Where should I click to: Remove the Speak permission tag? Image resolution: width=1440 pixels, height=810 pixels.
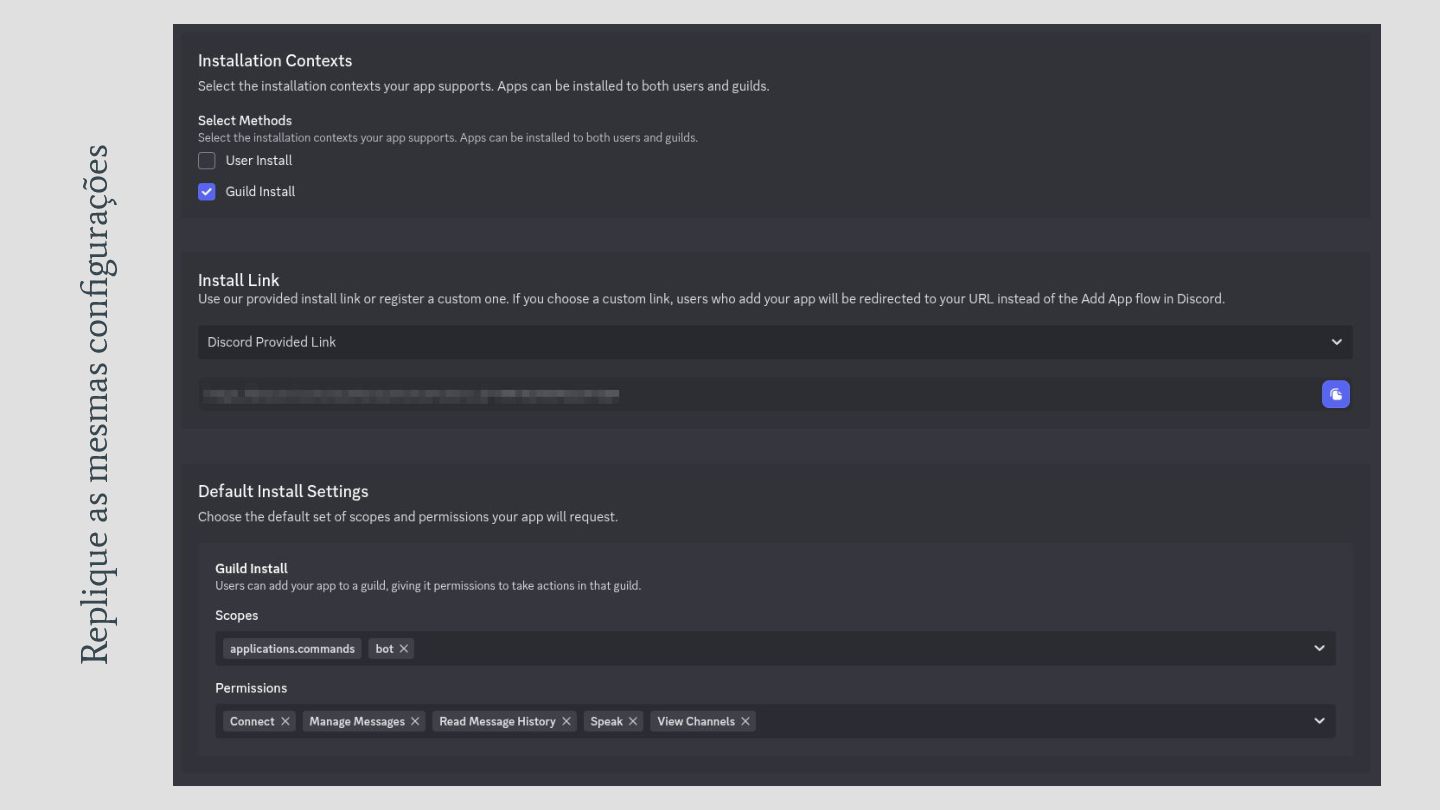tap(633, 721)
